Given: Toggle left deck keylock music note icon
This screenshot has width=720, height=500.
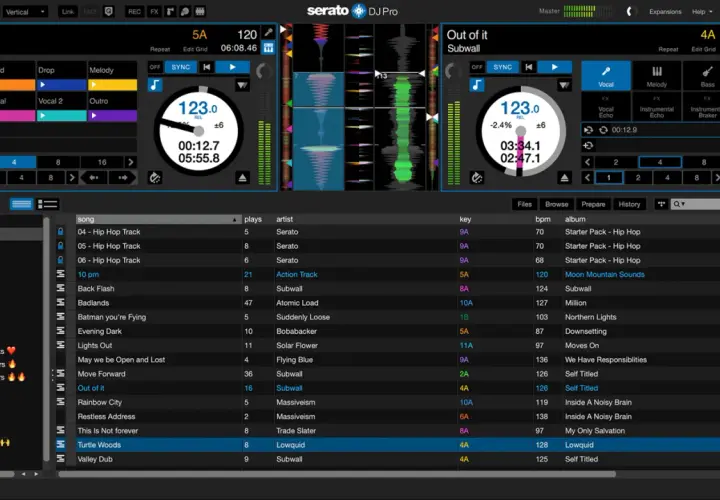Looking at the screenshot, I should (155, 84).
